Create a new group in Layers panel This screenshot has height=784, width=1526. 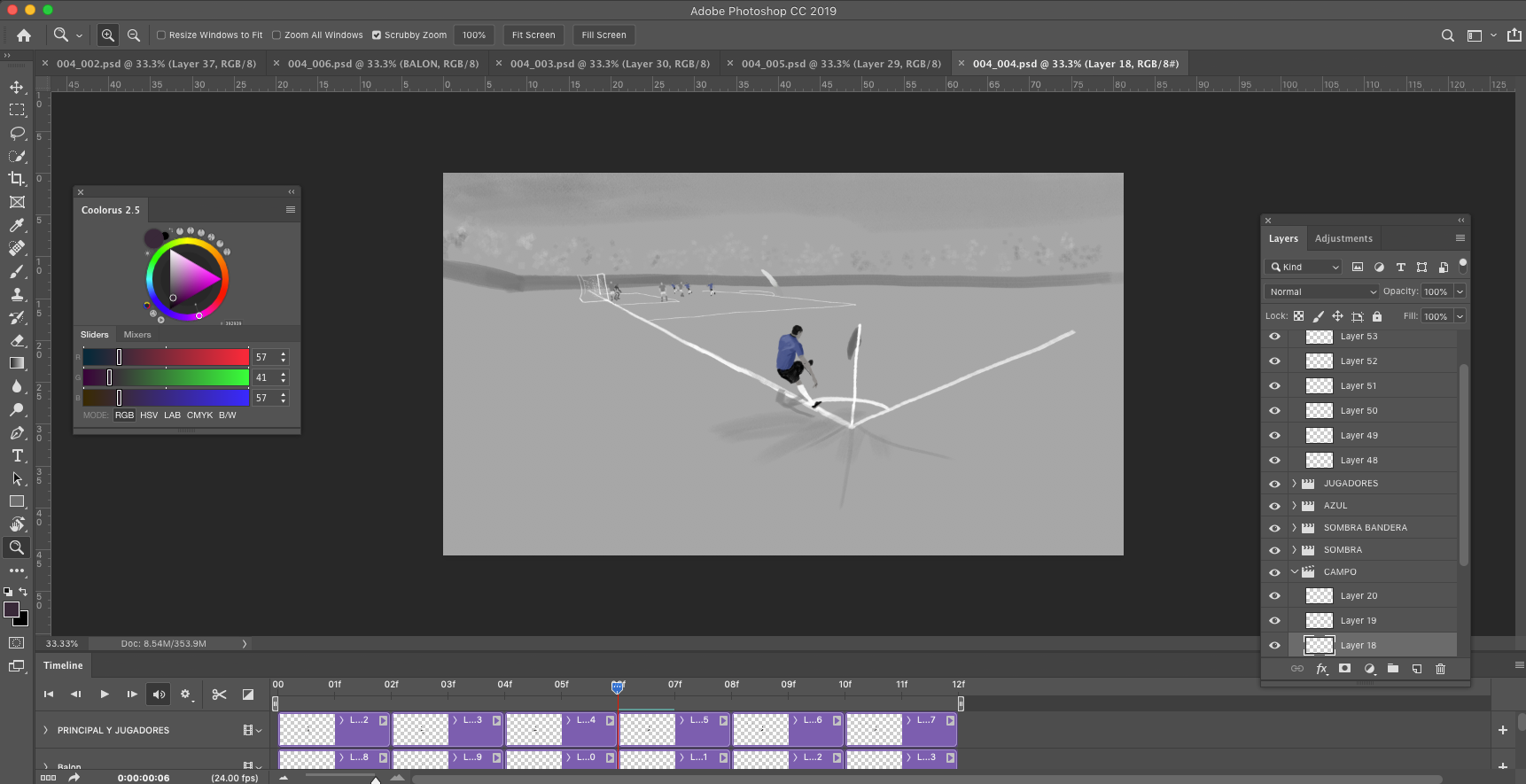click(1392, 669)
